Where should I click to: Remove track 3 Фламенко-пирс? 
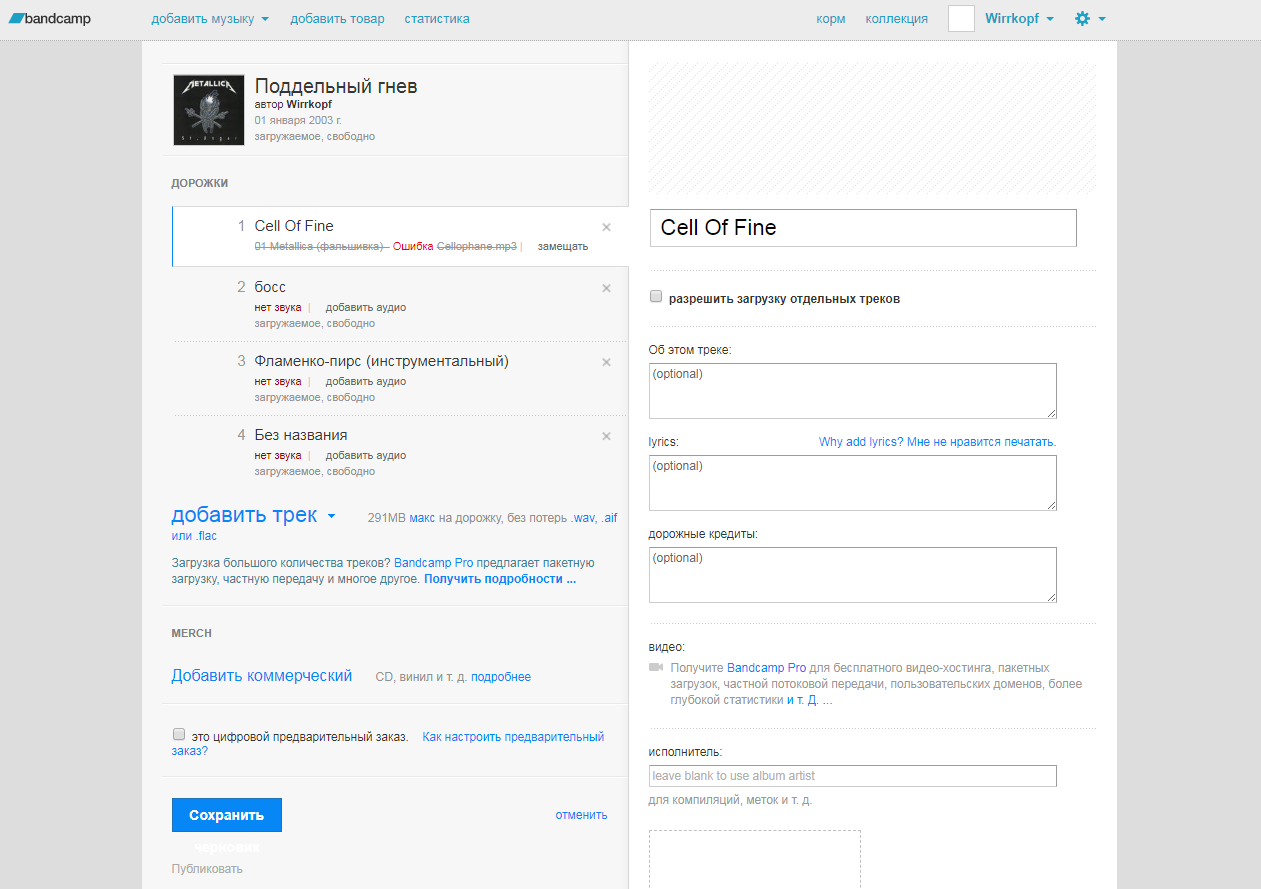click(606, 362)
